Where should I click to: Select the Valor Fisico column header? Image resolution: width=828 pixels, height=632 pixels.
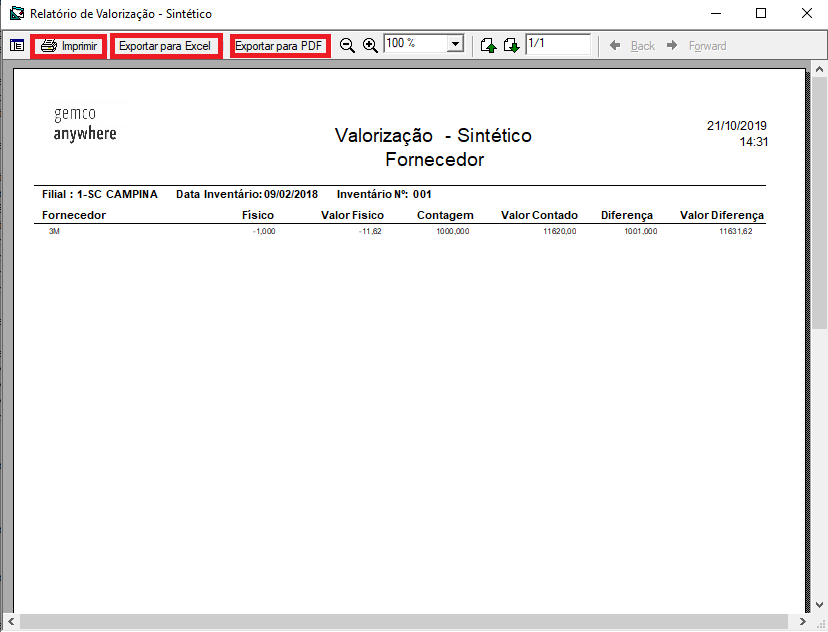352,215
